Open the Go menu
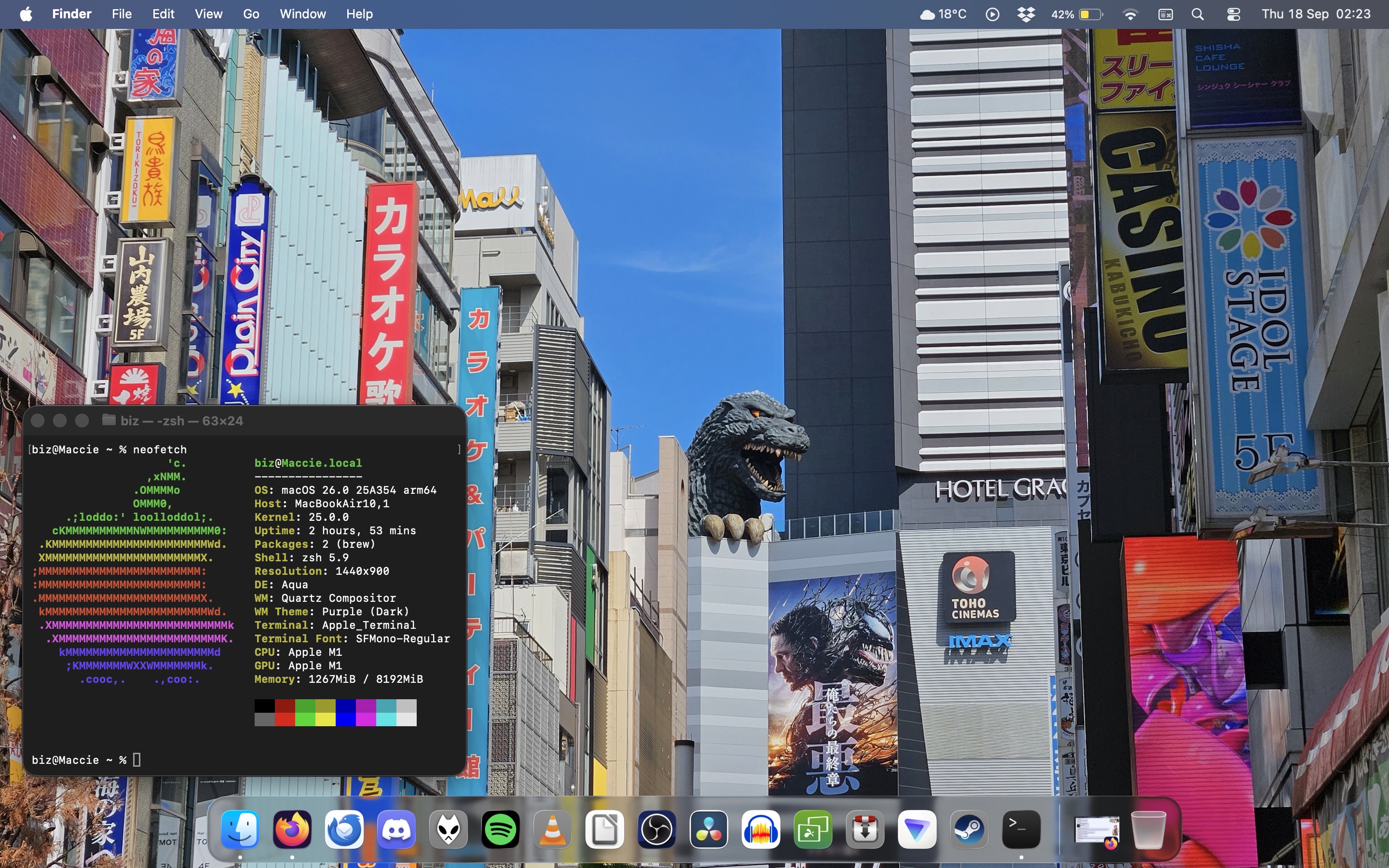 coord(251,14)
